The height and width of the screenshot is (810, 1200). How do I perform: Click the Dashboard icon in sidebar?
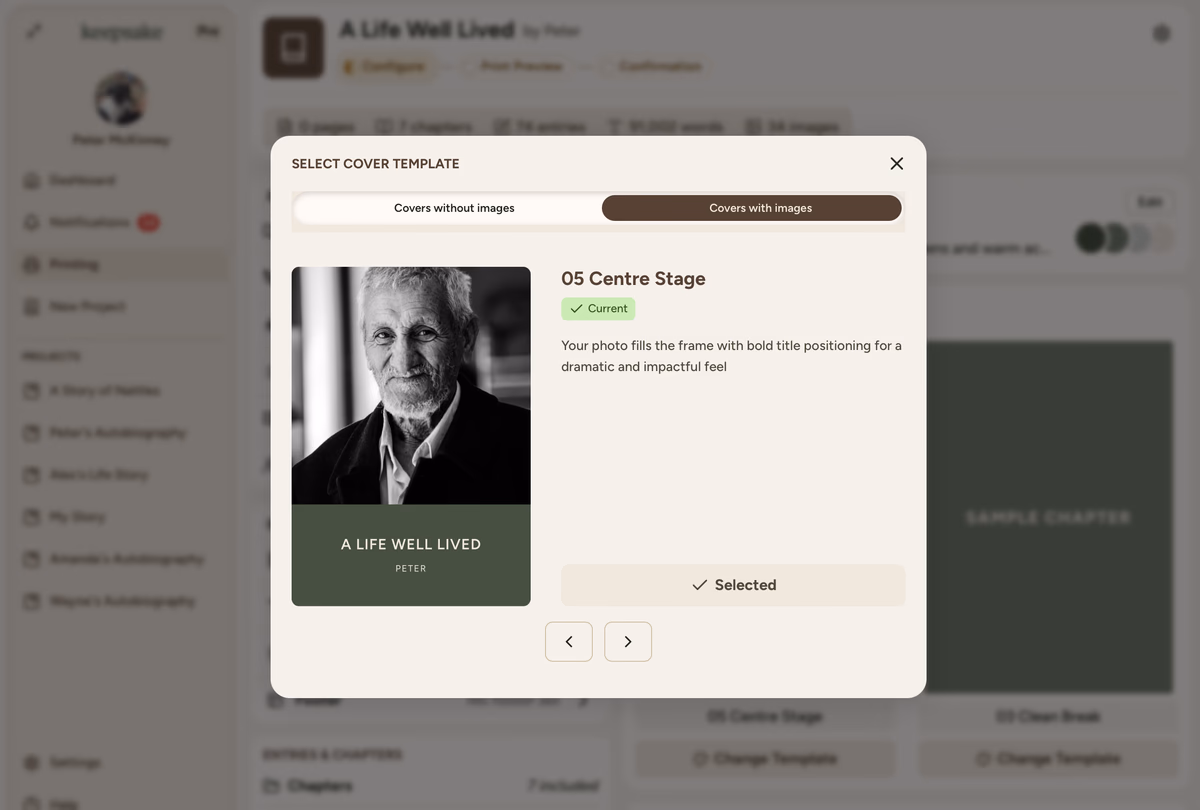[x=32, y=181]
